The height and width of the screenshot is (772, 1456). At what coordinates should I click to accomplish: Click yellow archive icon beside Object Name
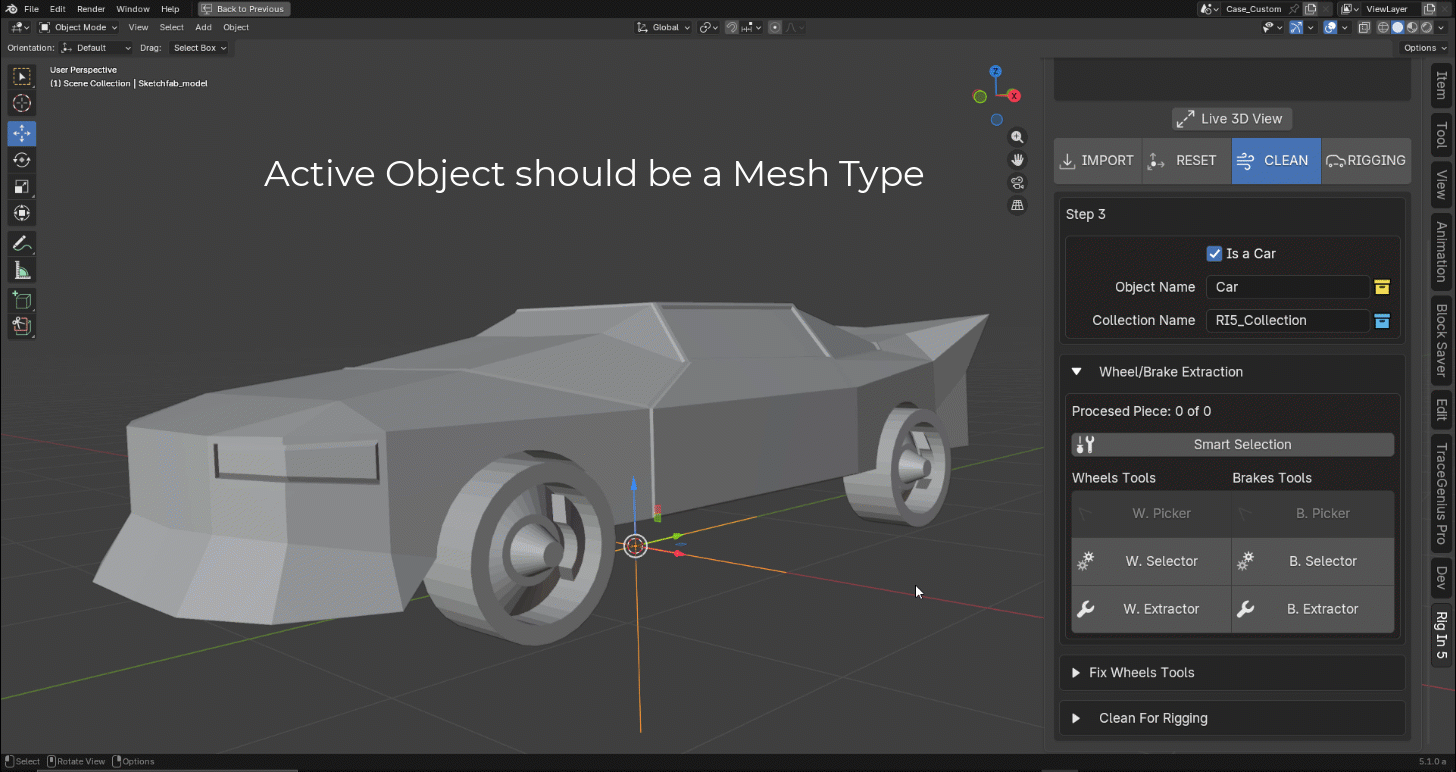tap(1382, 287)
